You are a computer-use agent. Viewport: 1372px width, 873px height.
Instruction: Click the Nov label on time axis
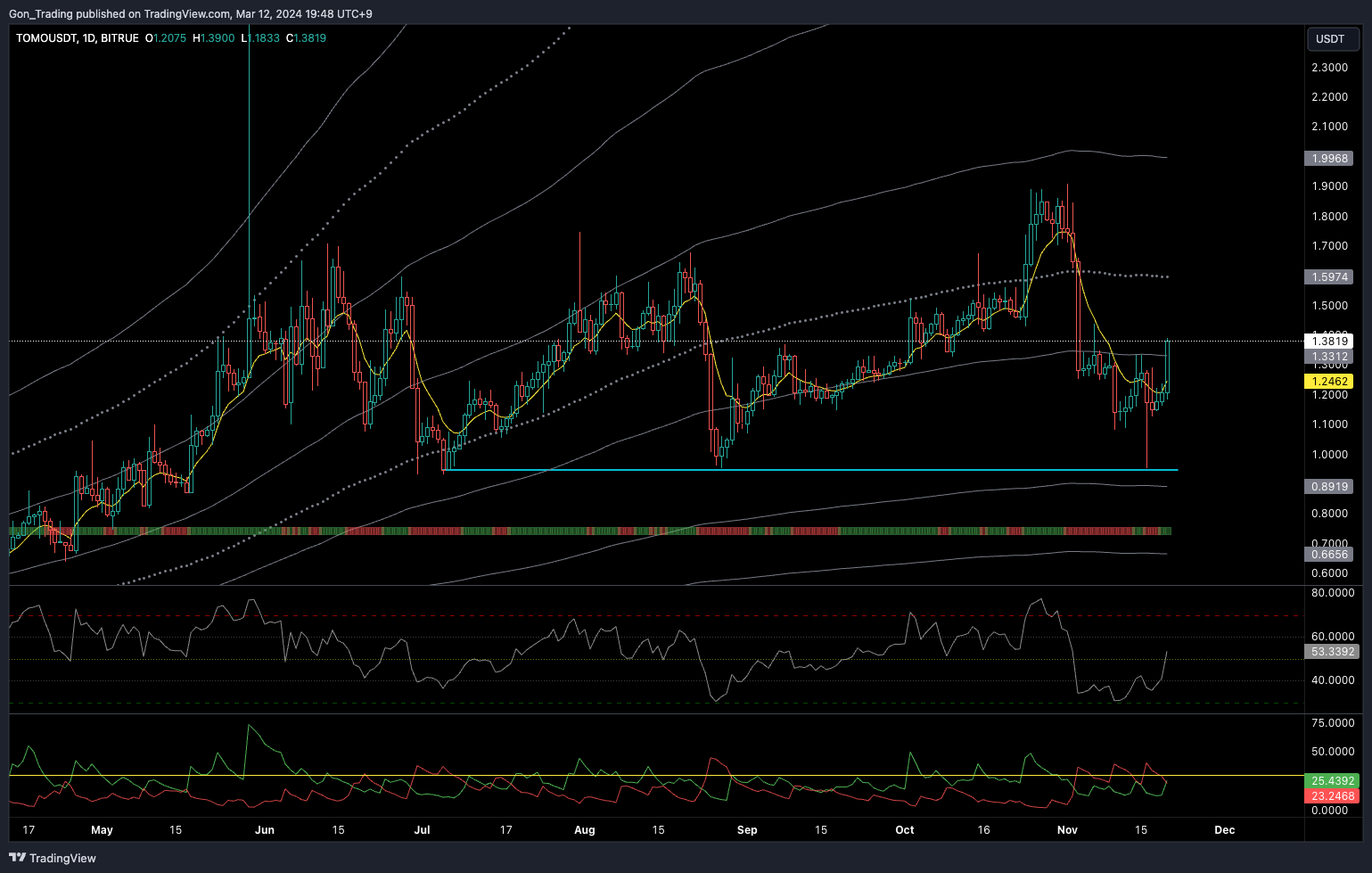[x=1067, y=830]
